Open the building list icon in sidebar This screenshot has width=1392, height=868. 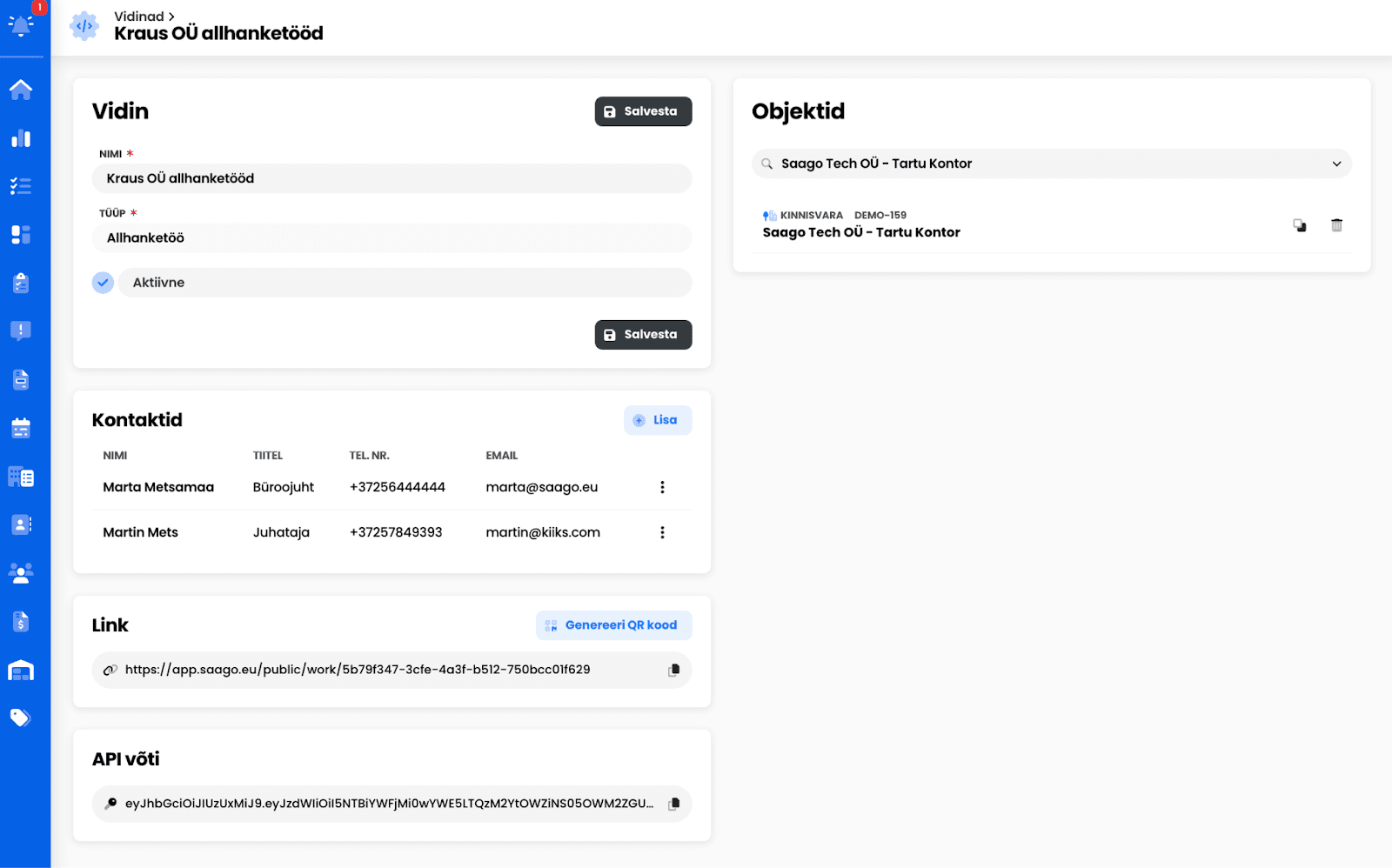tap(21, 477)
